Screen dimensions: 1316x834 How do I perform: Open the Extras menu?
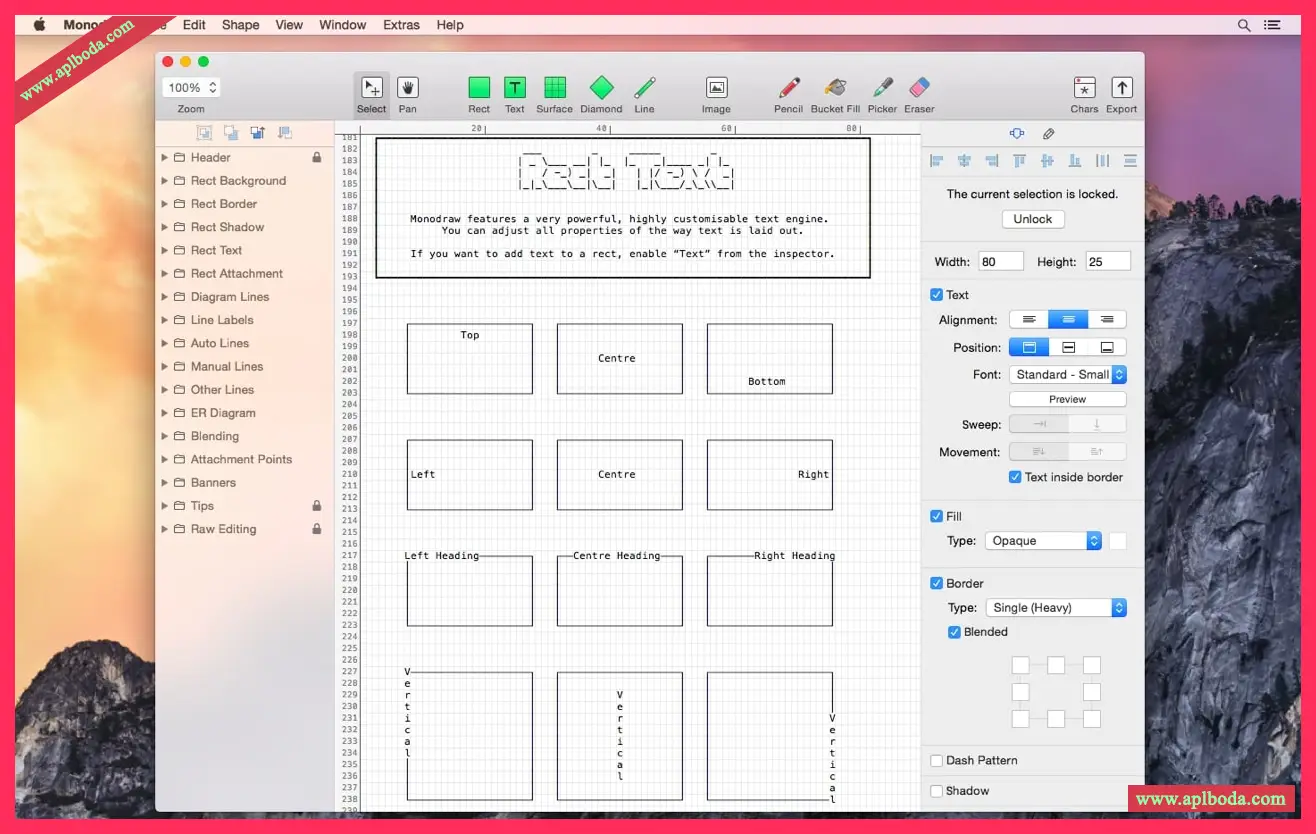click(401, 25)
